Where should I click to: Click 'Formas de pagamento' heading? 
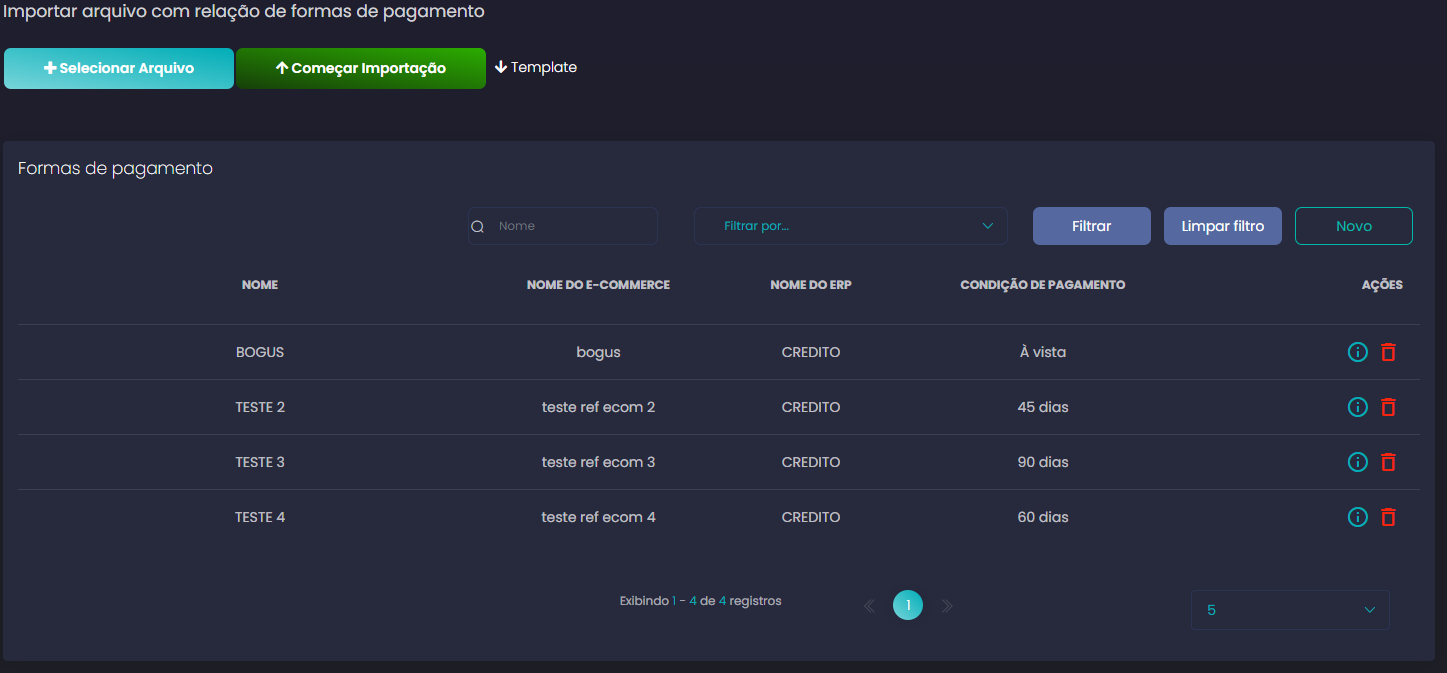point(115,169)
